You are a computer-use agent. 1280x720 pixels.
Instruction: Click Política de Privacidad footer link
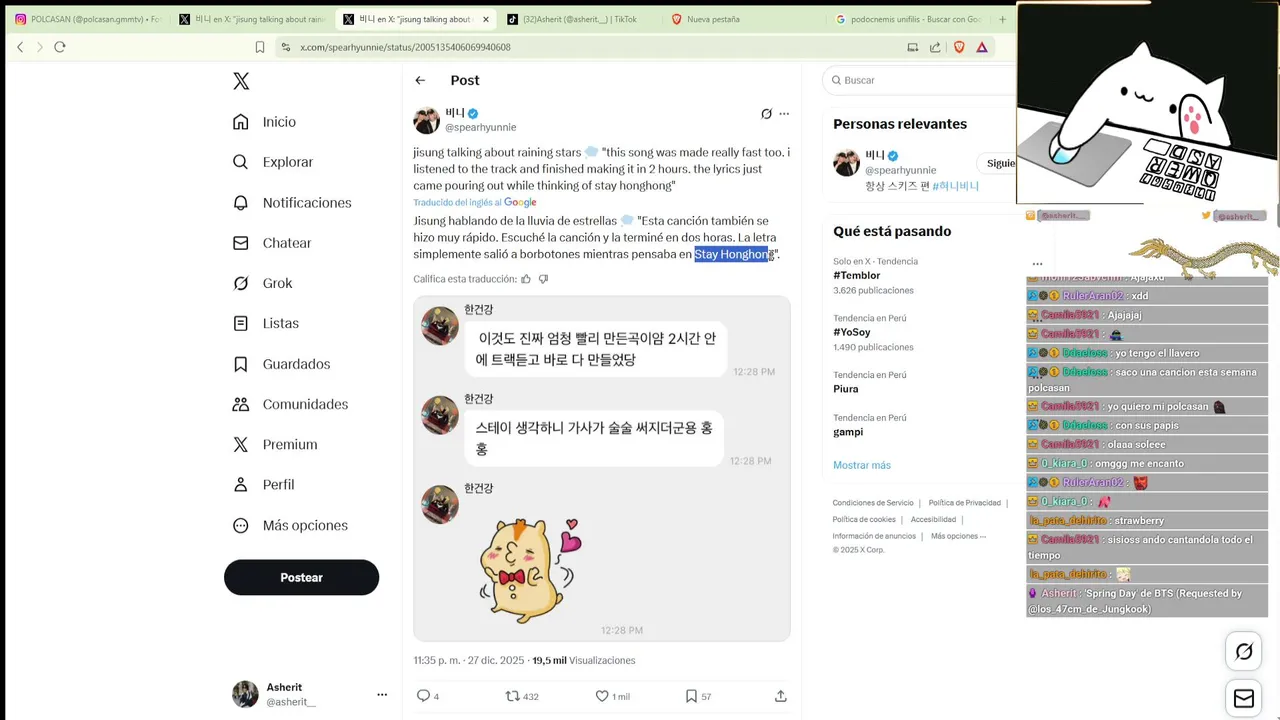[x=965, y=503]
